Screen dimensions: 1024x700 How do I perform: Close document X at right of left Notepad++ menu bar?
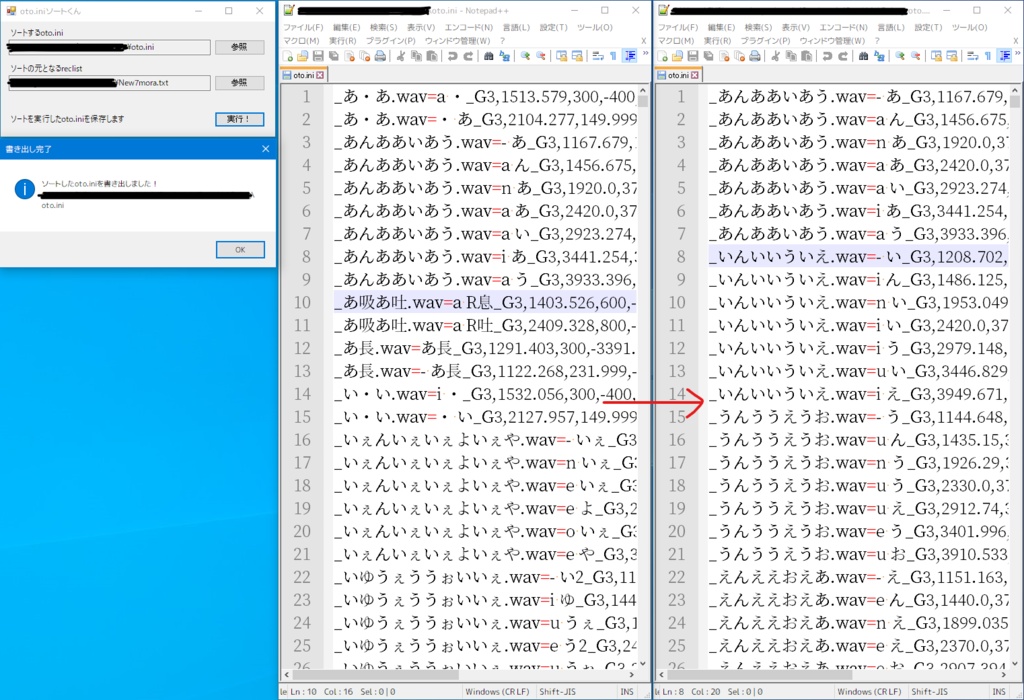[x=643, y=40]
